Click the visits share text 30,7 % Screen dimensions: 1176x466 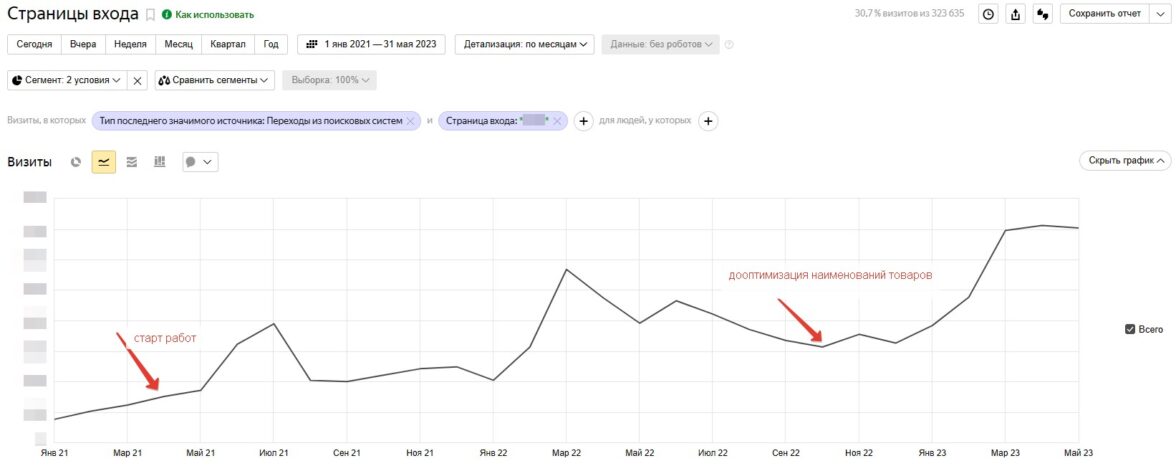click(909, 14)
